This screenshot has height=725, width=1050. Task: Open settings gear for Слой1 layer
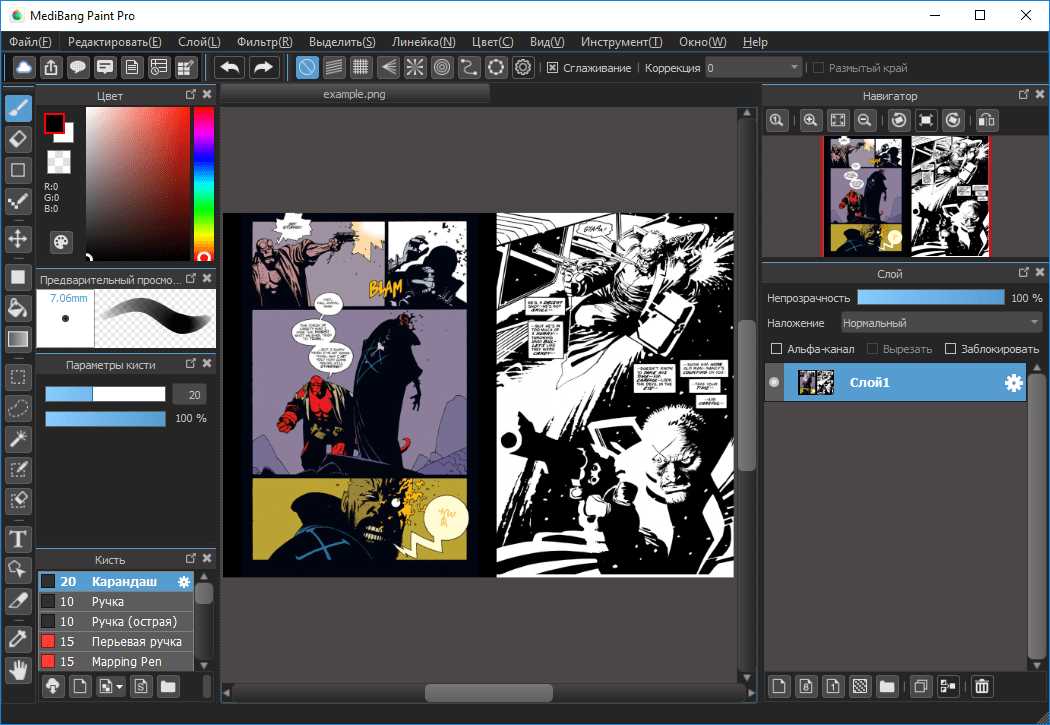tap(1013, 383)
